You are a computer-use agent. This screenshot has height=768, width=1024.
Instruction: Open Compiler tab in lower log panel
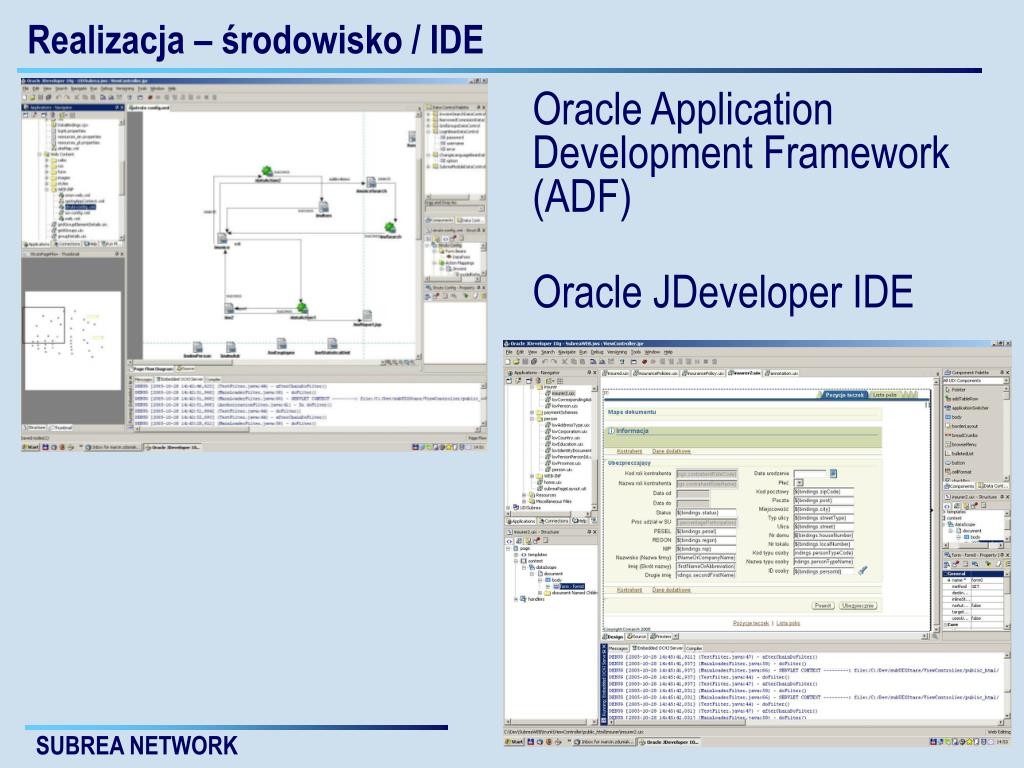click(694, 648)
